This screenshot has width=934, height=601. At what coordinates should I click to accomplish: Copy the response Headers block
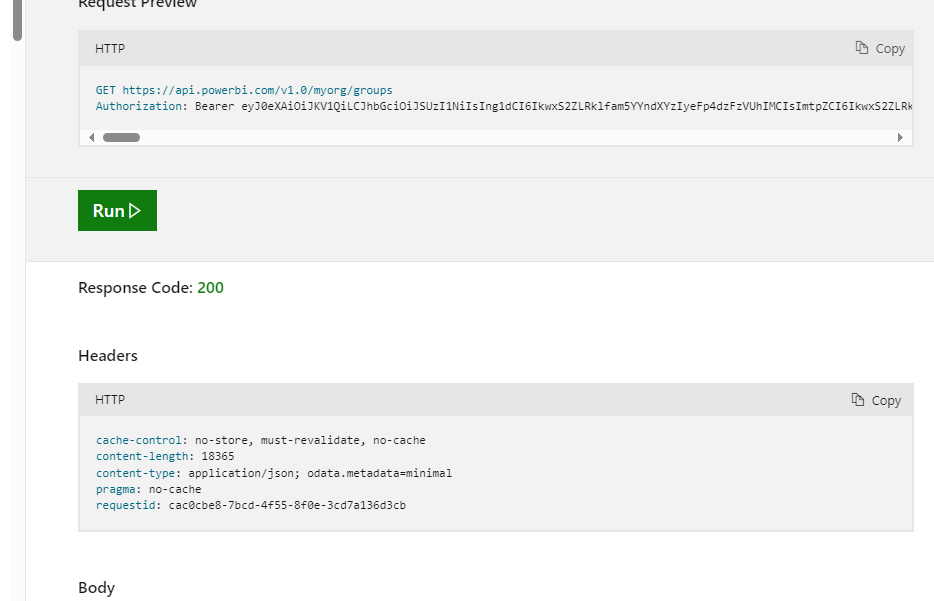[x=876, y=400]
